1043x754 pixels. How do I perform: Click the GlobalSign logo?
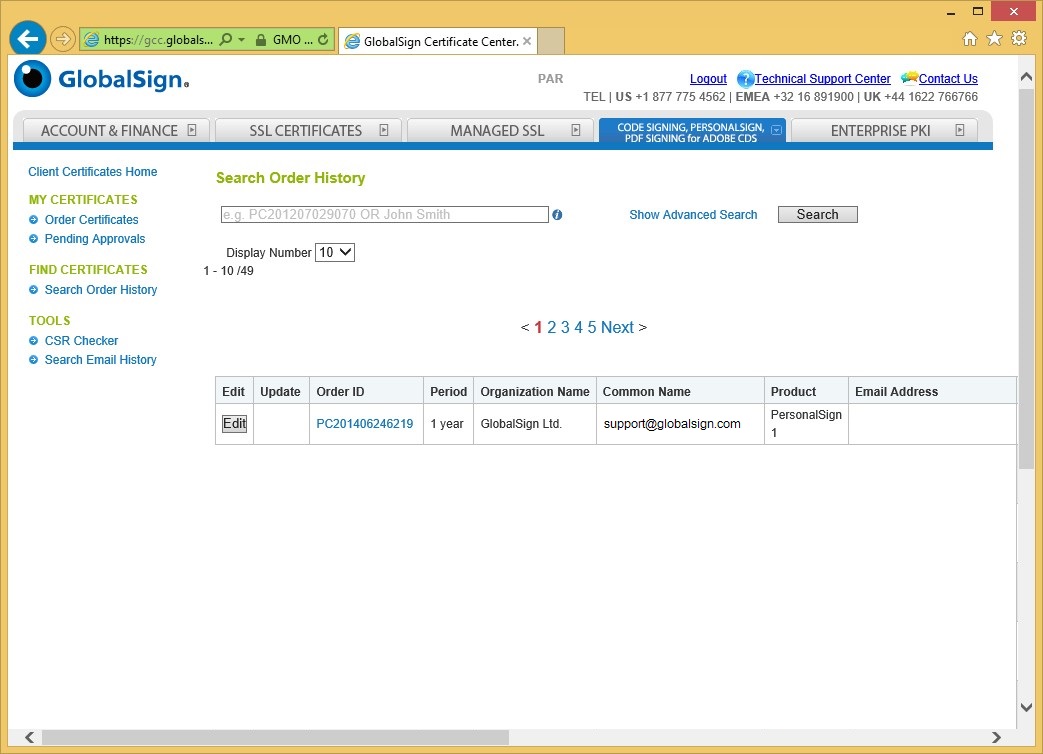point(102,78)
